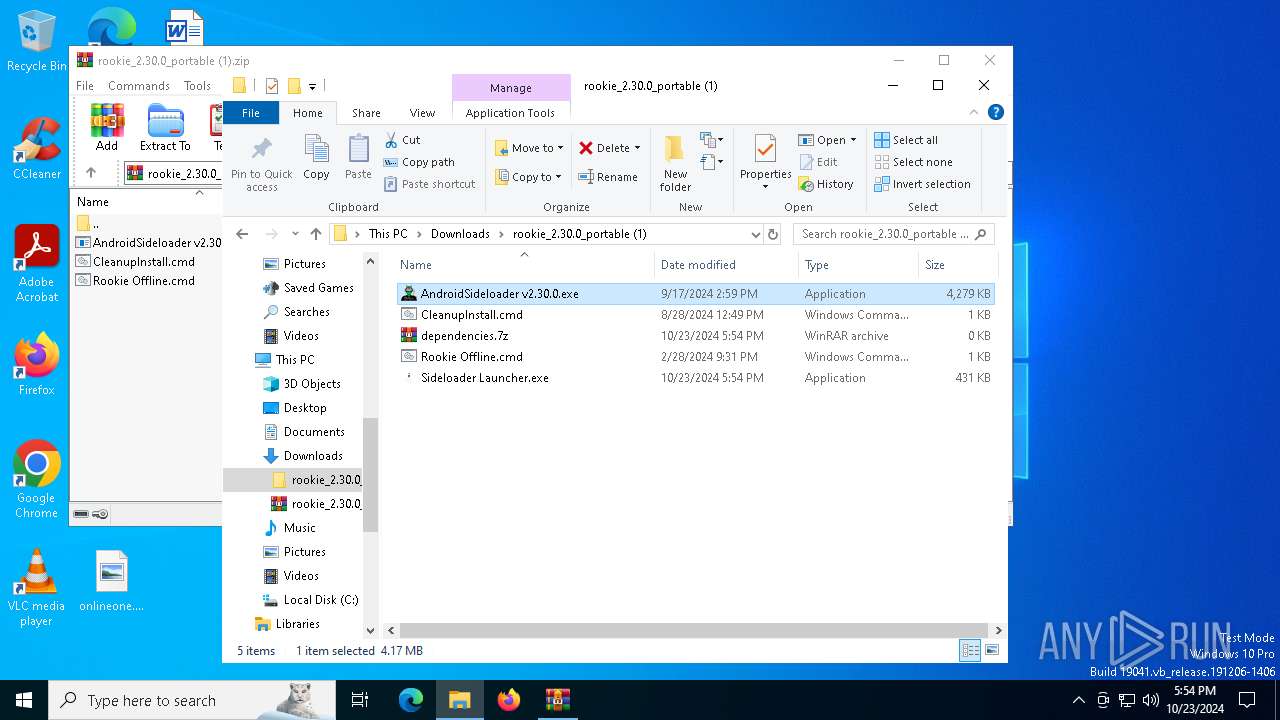The height and width of the screenshot is (720, 1280).
Task: Click History in Open group
Action: pos(826,184)
